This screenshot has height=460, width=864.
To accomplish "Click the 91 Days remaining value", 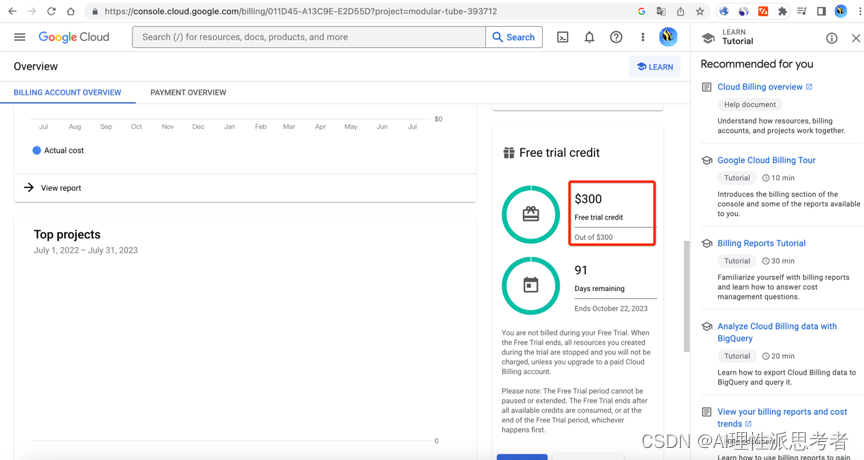I will tap(581, 270).
